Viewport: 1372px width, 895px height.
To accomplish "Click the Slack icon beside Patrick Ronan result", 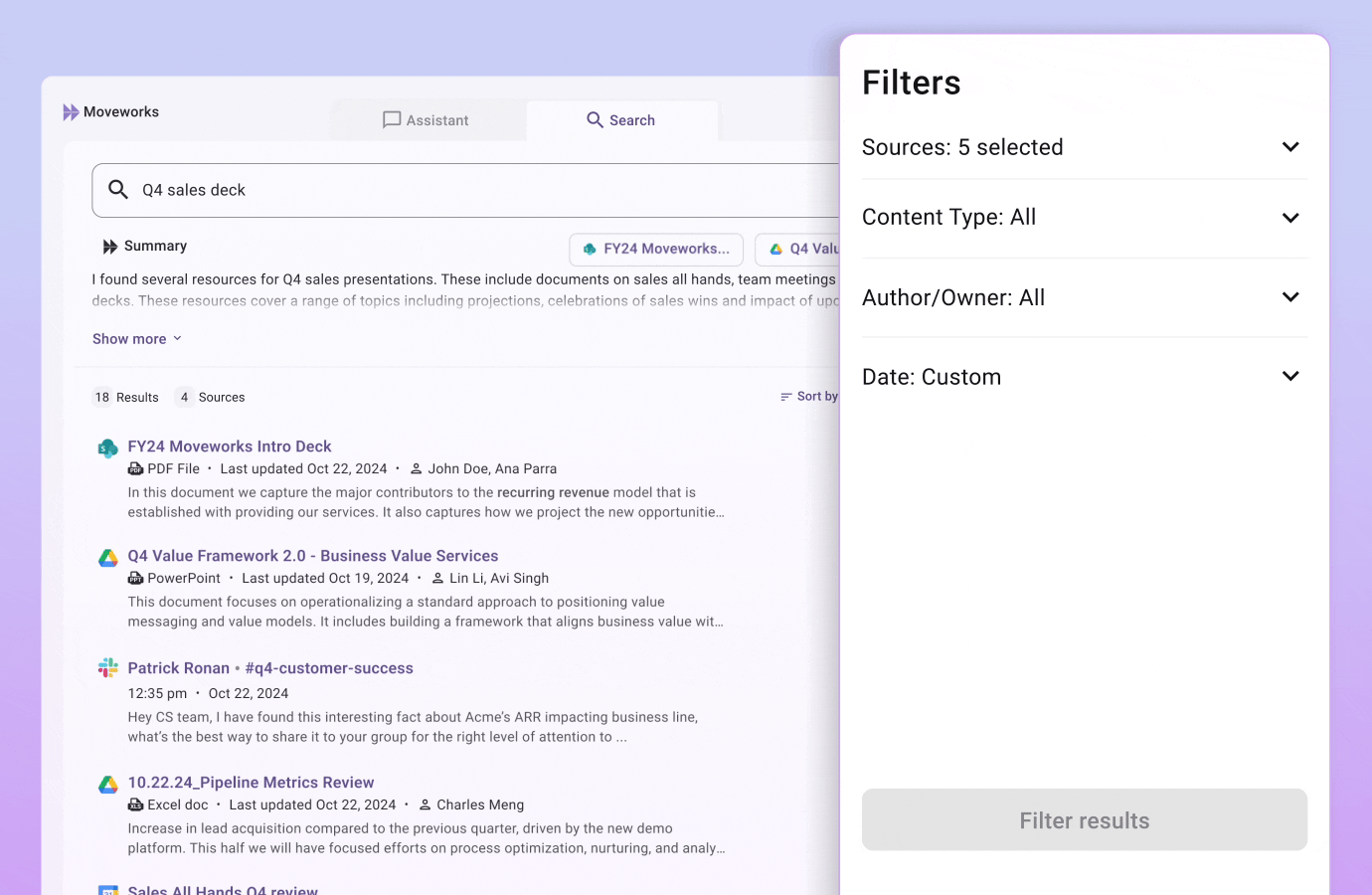I will click(107, 668).
